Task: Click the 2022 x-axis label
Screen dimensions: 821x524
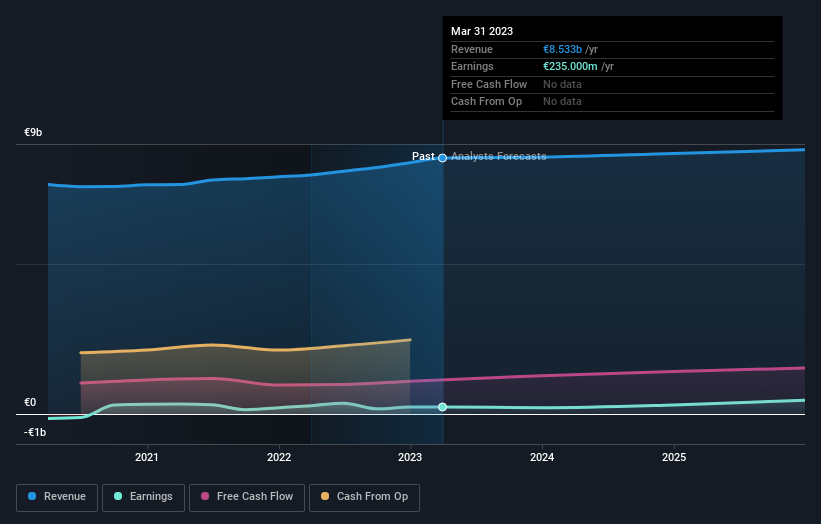Action: click(x=279, y=458)
